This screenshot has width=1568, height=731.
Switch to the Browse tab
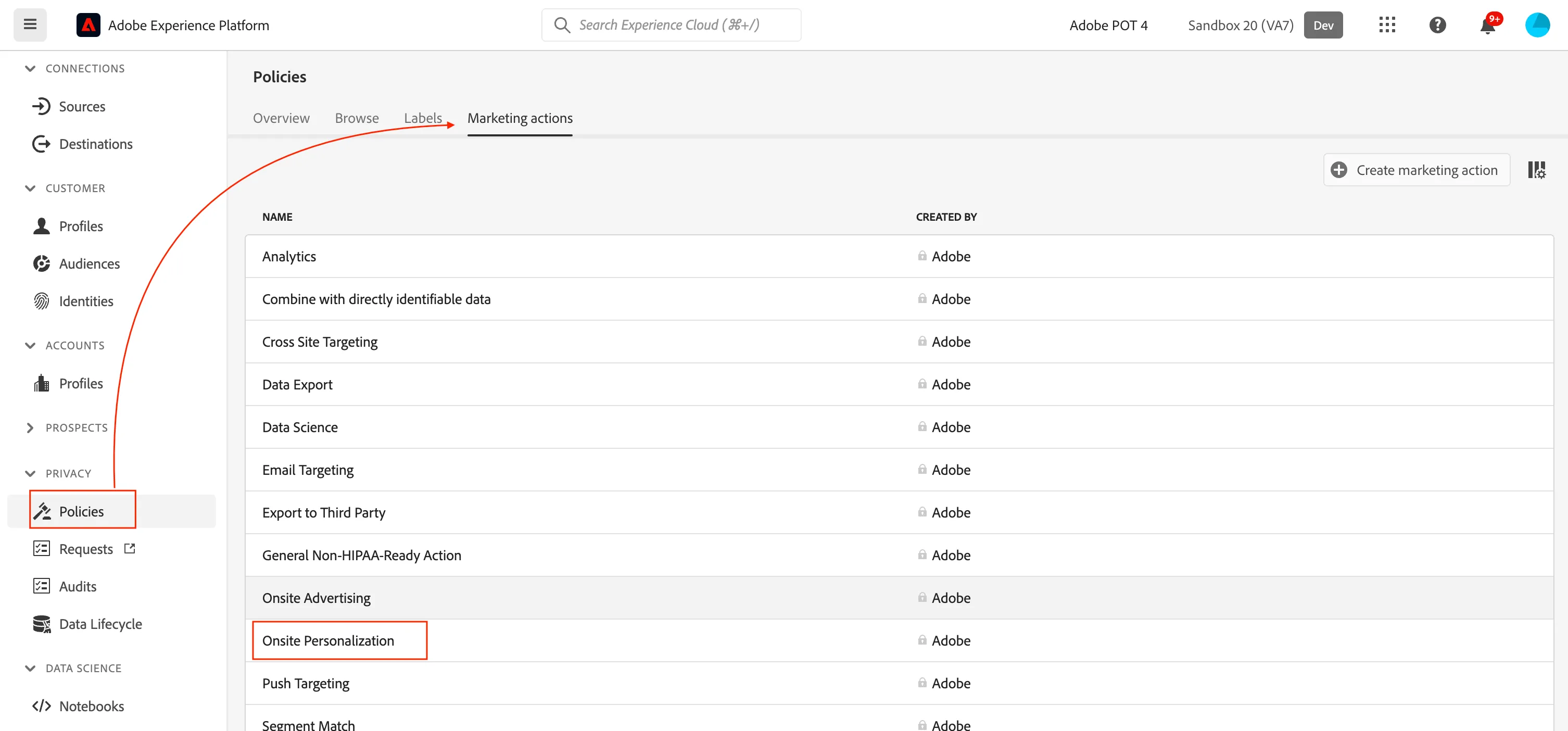[357, 118]
